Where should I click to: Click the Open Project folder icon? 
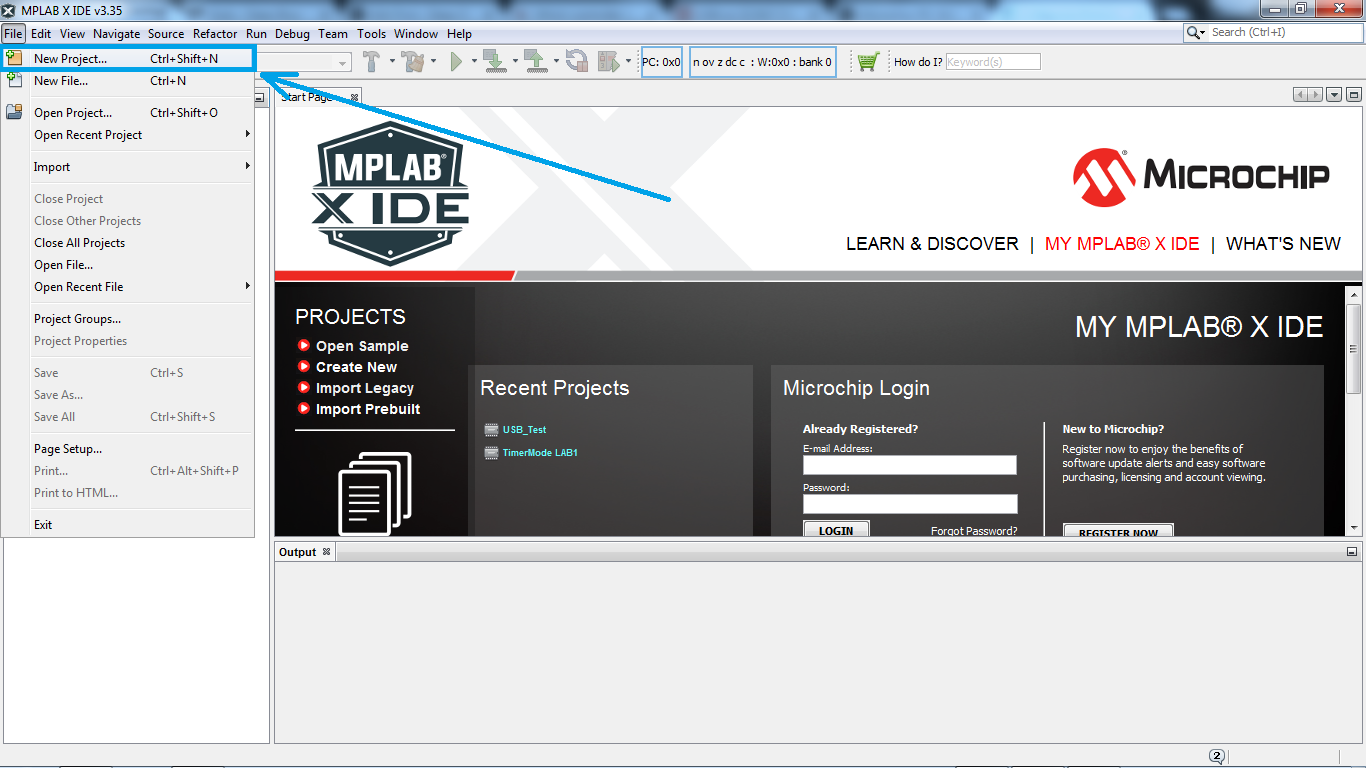[13, 112]
